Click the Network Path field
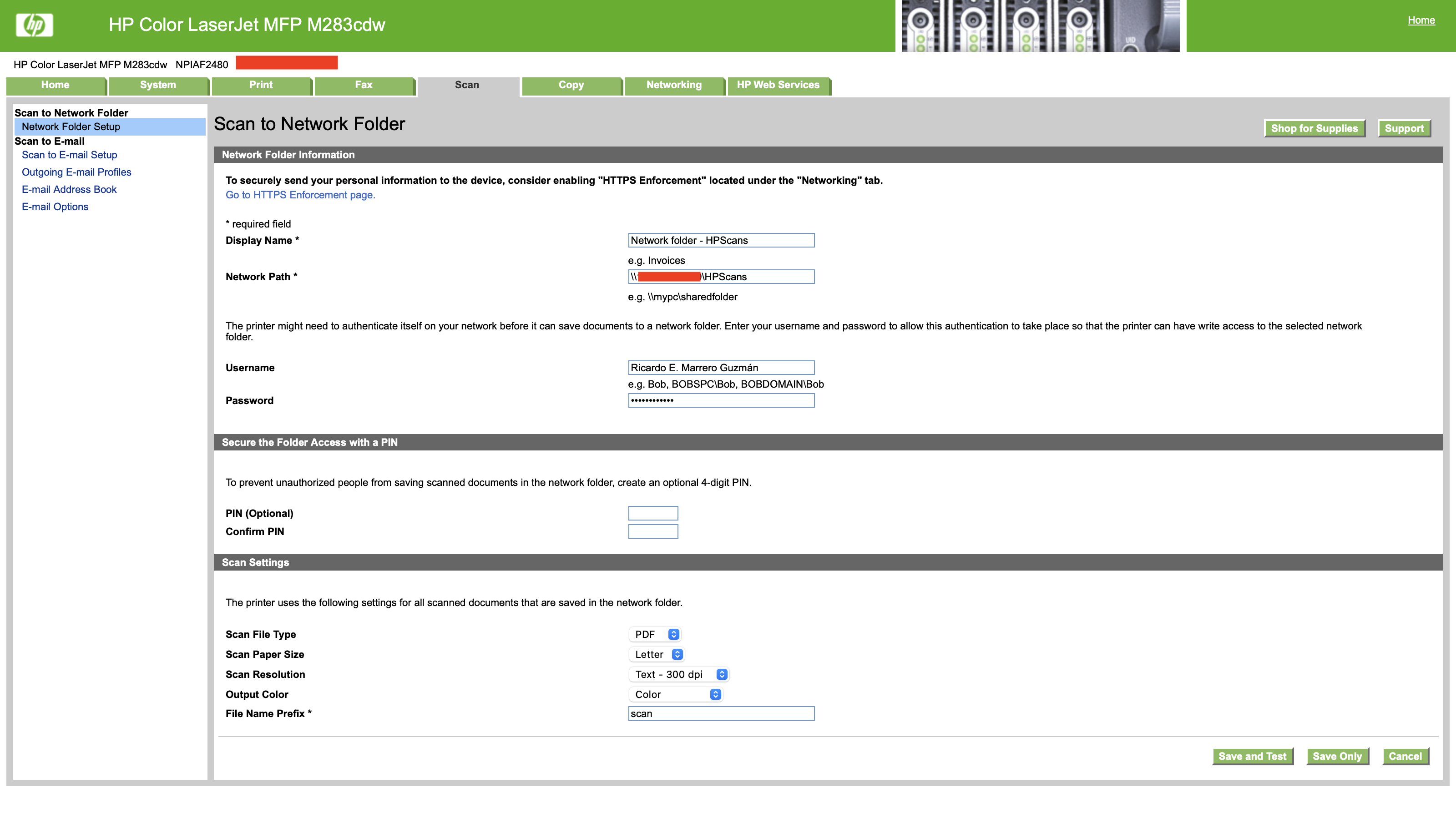This screenshot has width=1456, height=819. click(x=721, y=277)
